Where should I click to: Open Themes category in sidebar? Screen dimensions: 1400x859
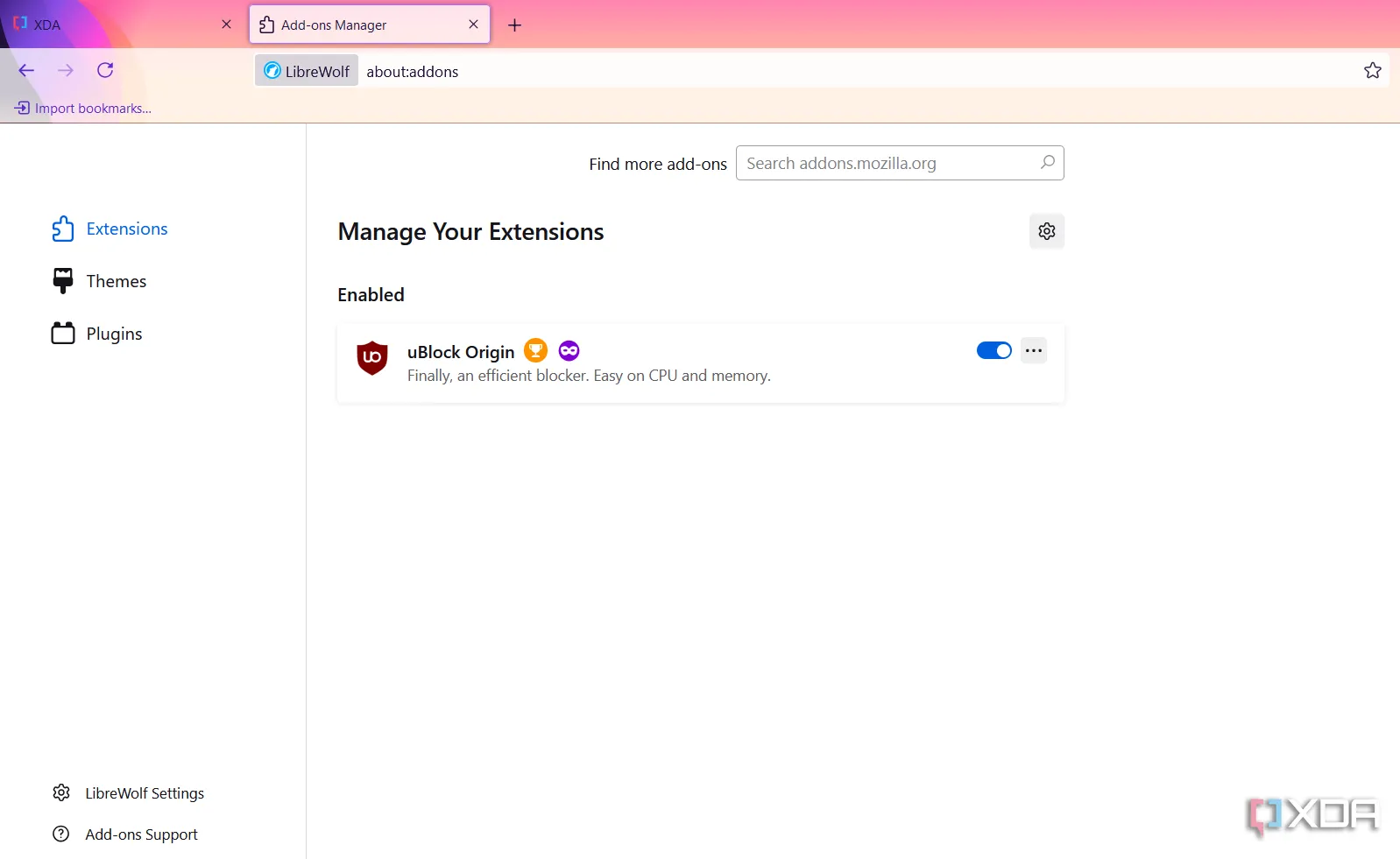(99, 281)
